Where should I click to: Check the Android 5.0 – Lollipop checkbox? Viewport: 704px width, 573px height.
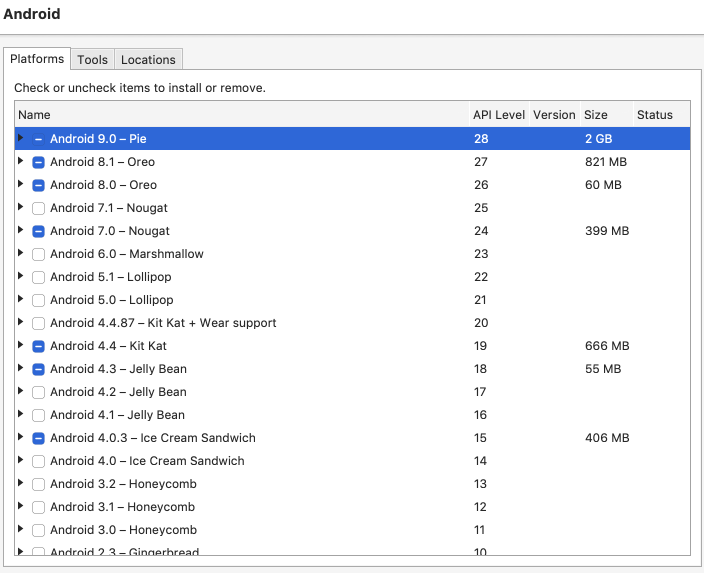(39, 300)
